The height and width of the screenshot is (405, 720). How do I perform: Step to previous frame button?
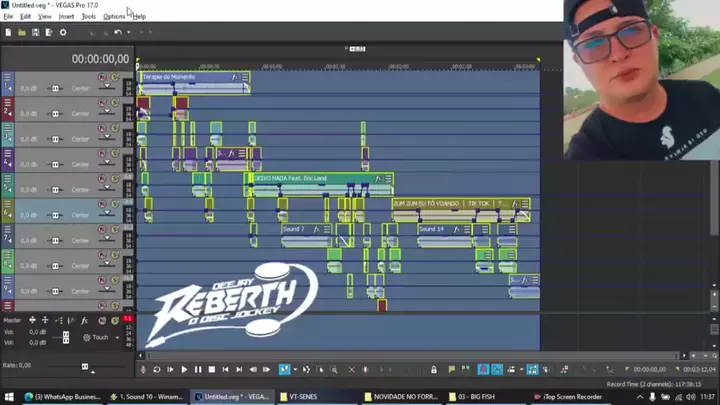tap(253, 369)
